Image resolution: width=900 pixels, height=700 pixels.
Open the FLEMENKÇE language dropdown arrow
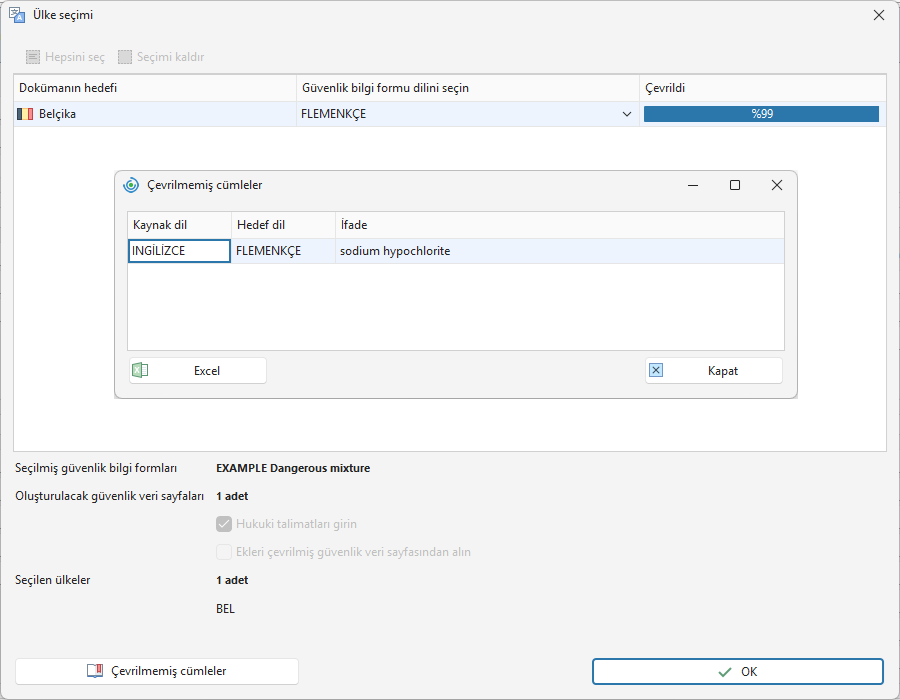coord(627,114)
